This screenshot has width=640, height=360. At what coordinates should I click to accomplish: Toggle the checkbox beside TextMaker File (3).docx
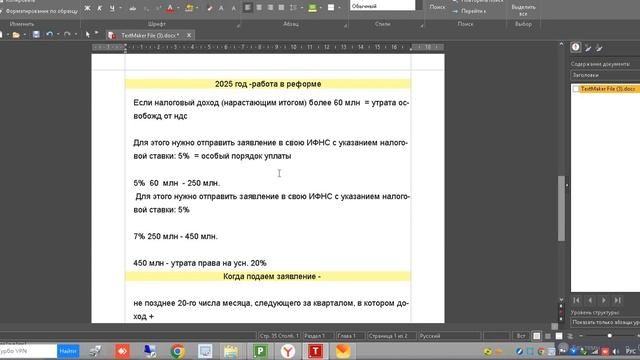point(576,89)
